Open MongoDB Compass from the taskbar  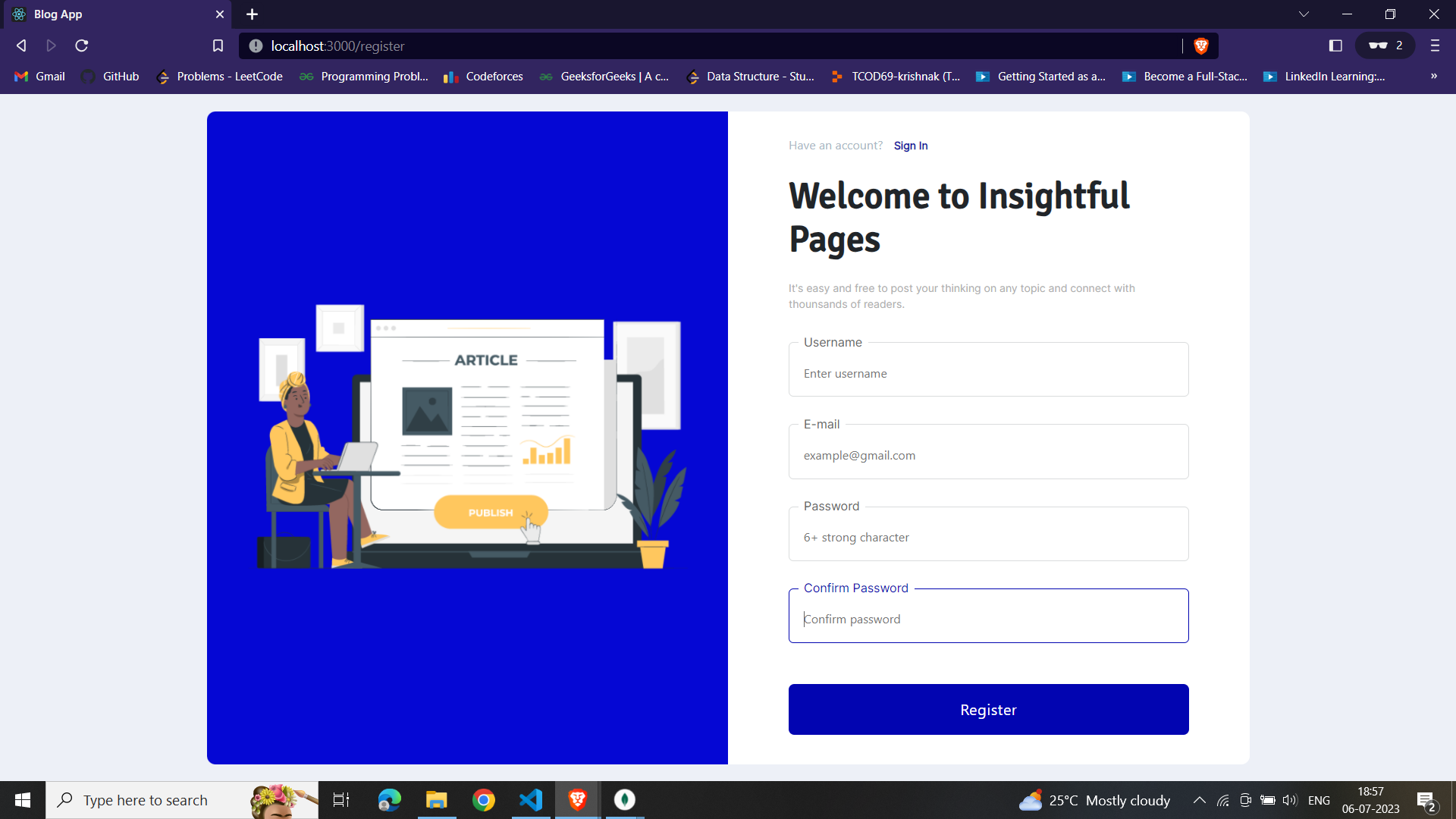624,800
